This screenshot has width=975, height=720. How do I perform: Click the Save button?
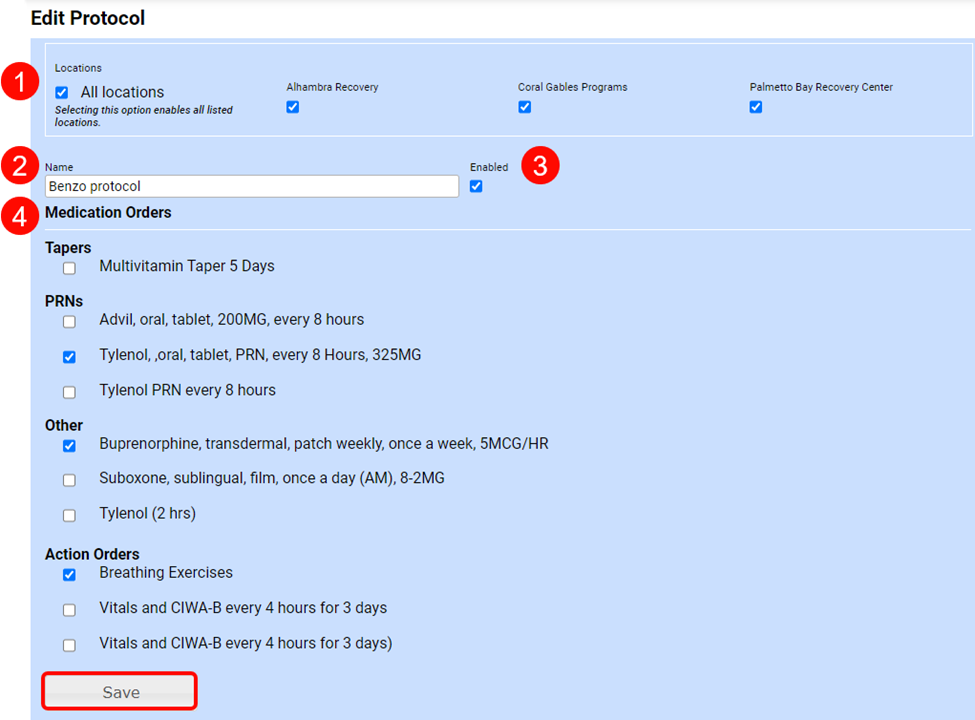[119, 692]
